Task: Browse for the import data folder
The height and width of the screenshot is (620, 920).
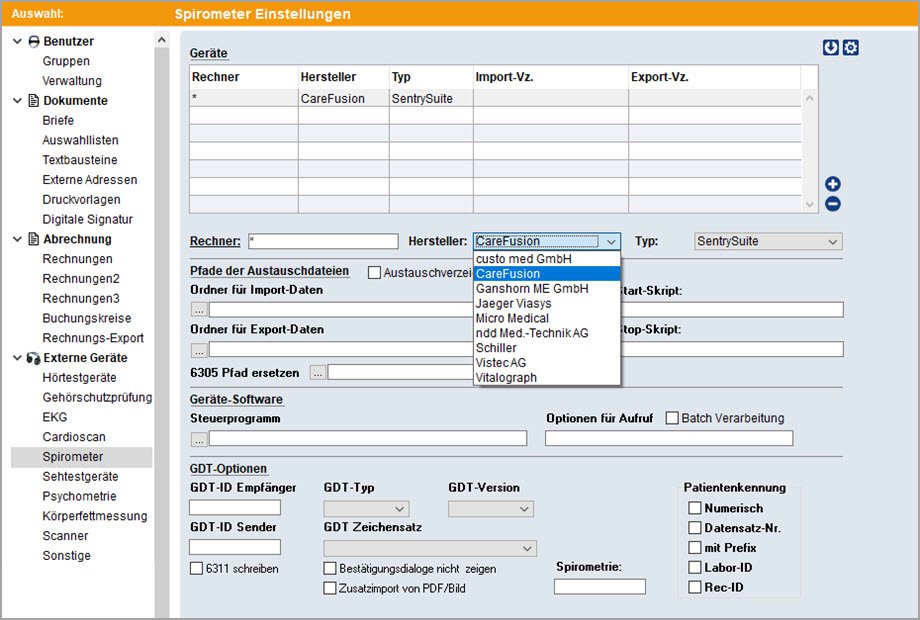Action: (x=198, y=310)
